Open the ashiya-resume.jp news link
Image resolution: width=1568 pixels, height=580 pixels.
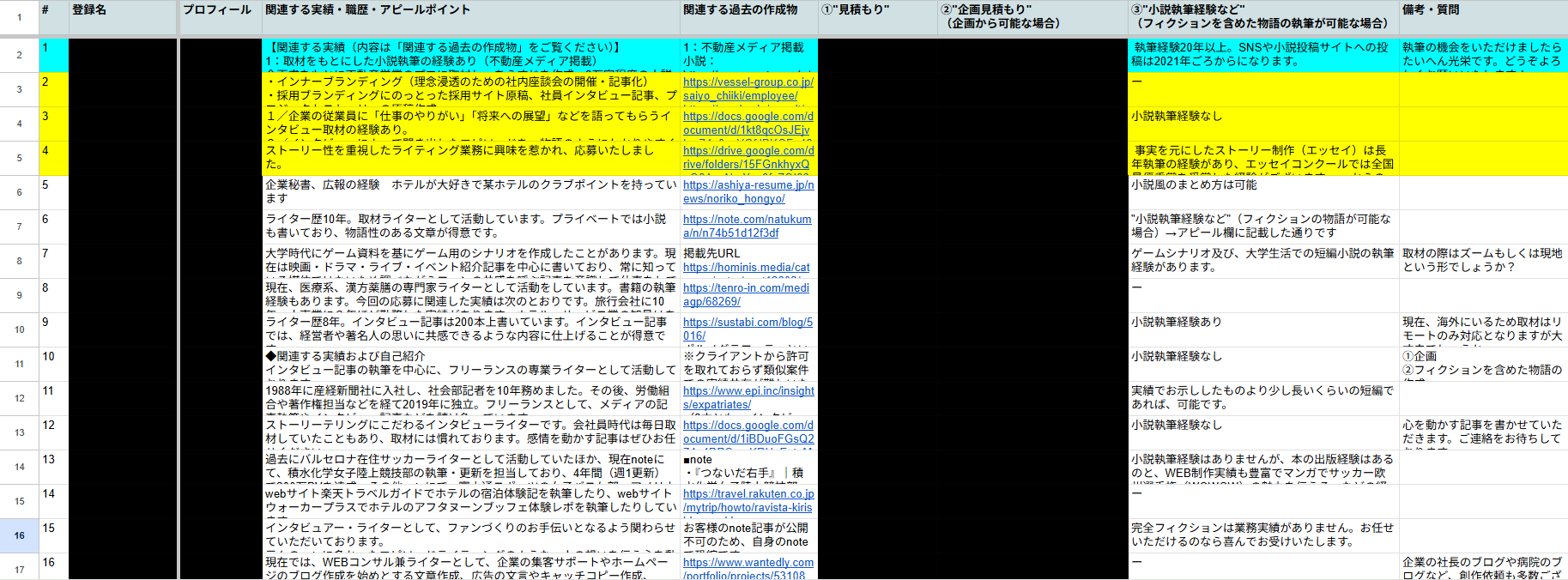[x=748, y=185]
